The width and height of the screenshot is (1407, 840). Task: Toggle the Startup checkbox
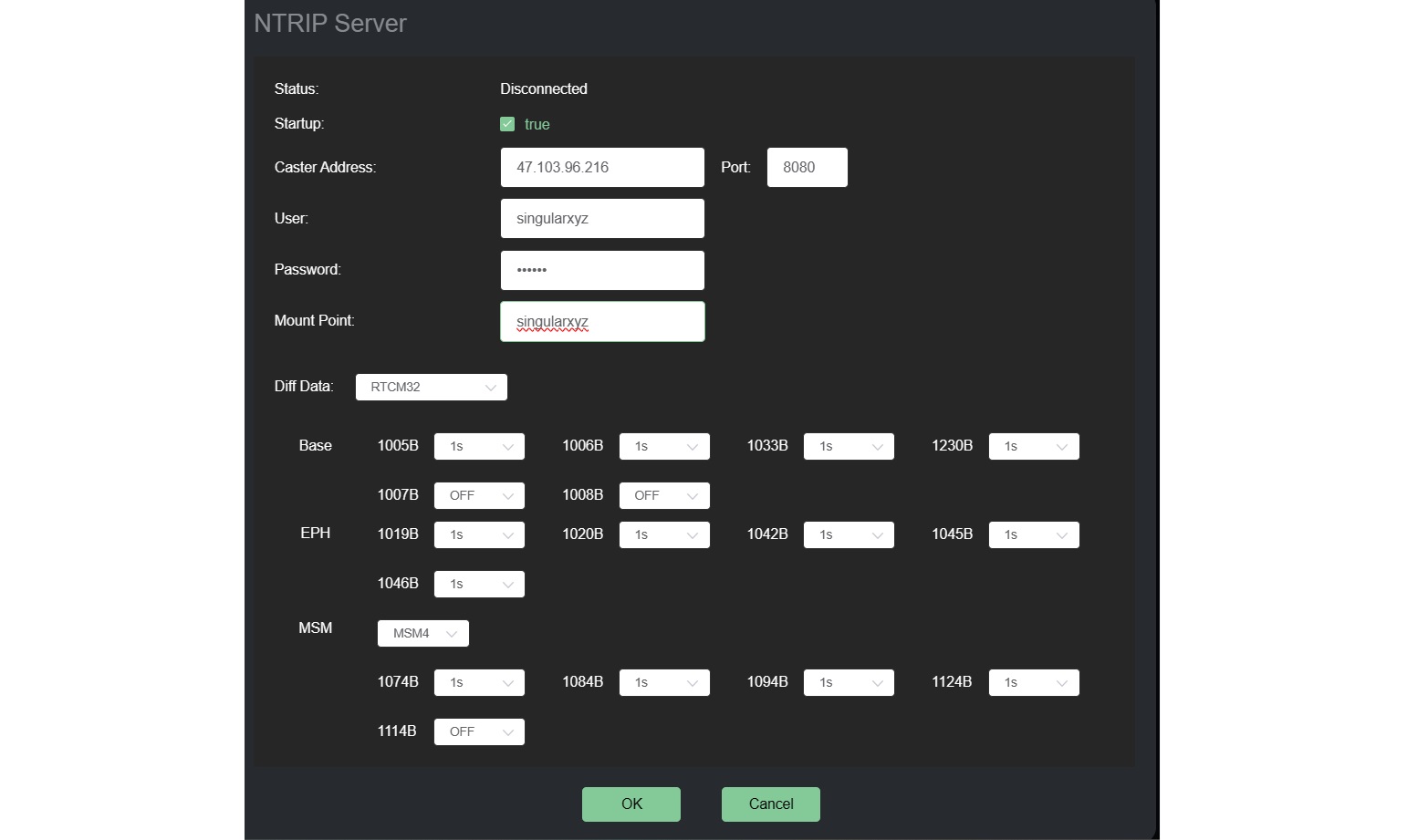[x=507, y=124]
